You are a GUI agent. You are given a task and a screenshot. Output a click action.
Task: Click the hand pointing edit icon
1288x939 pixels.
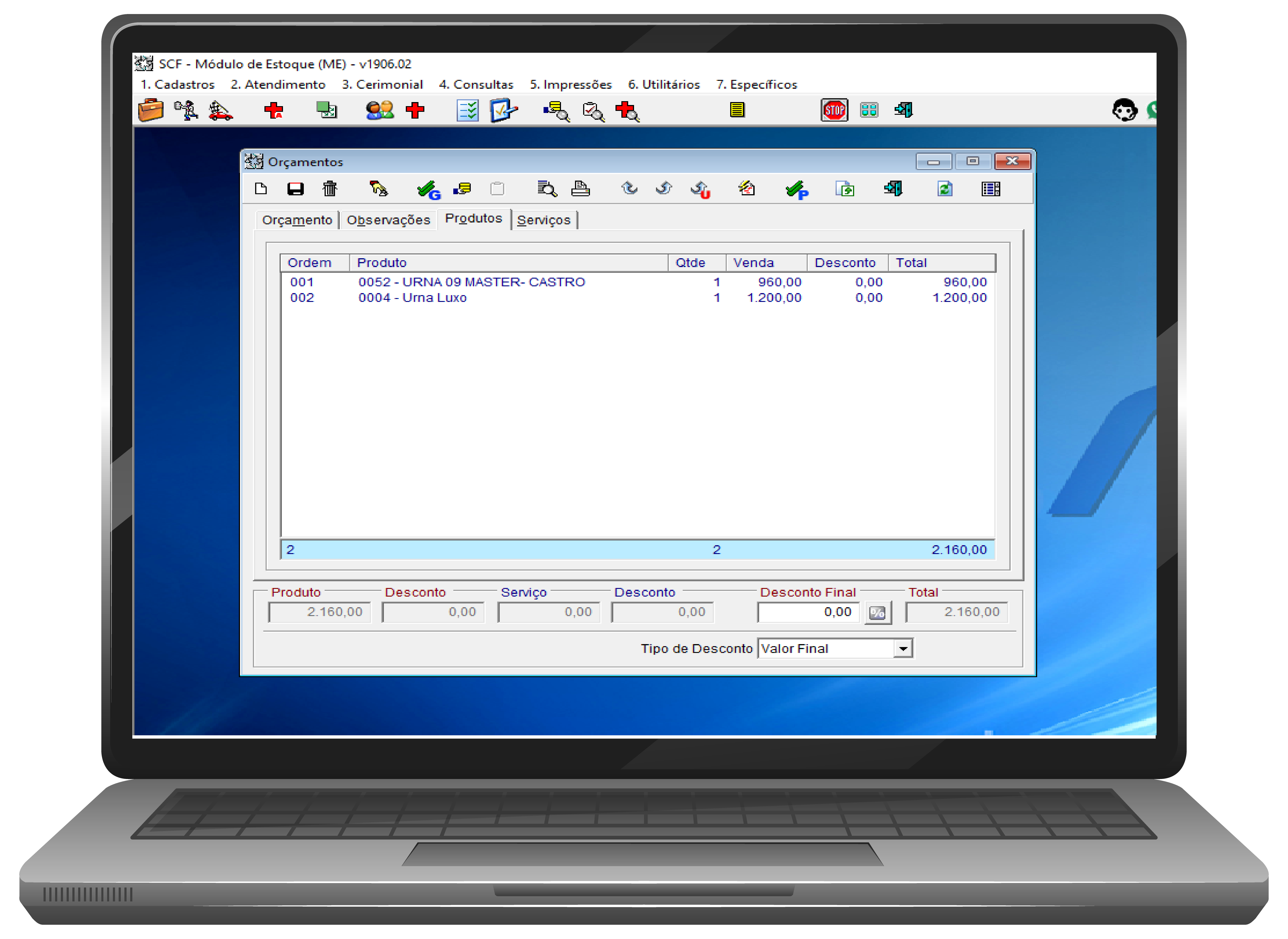pos(378,189)
